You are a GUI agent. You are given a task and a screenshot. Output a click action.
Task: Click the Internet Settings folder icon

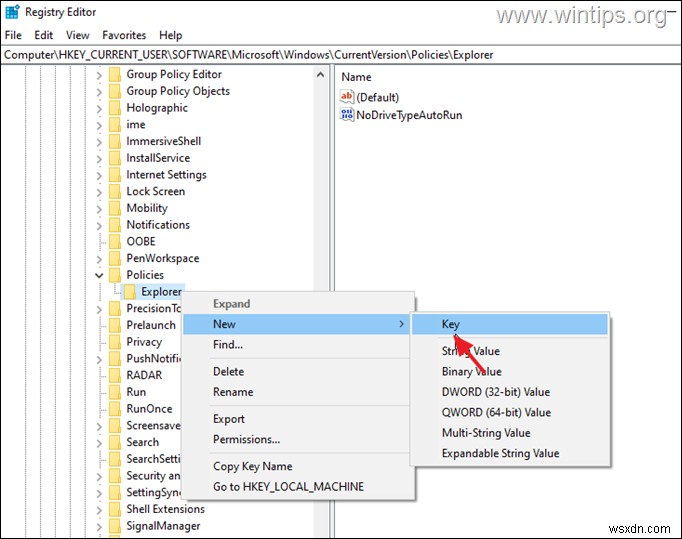[x=115, y=175]
